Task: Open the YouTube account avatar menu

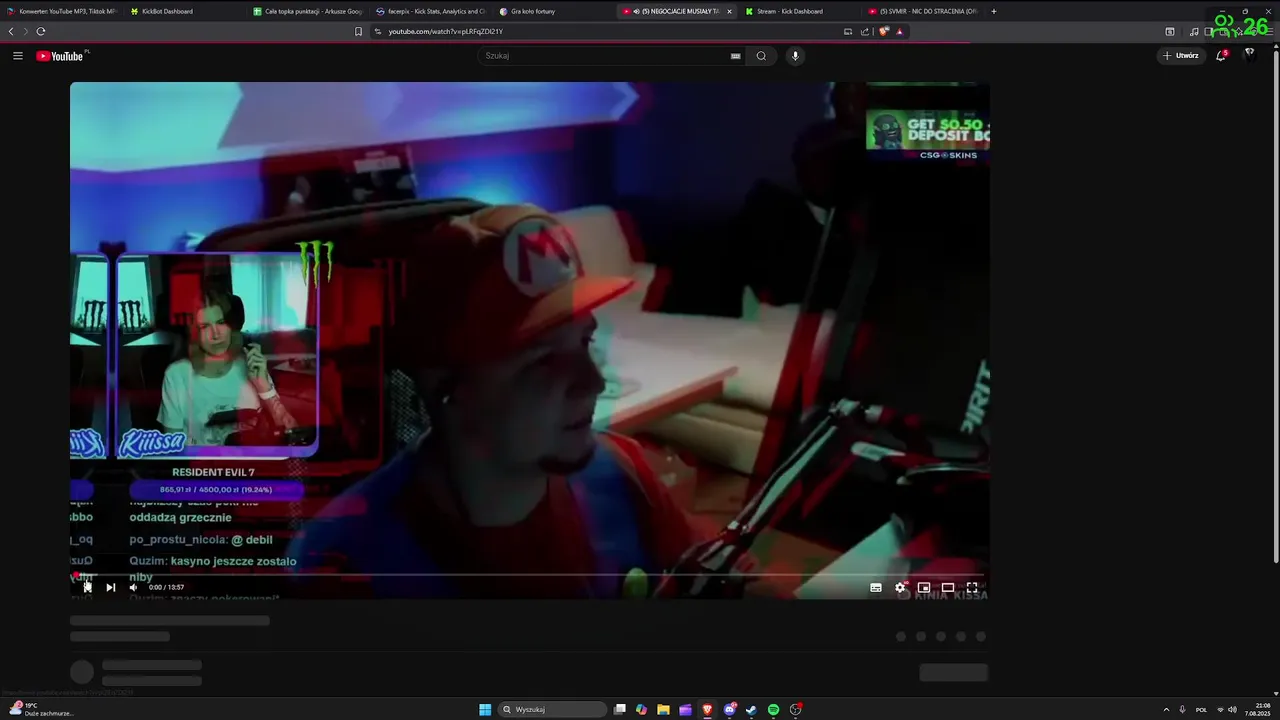Action: (x=1249, y=55)
